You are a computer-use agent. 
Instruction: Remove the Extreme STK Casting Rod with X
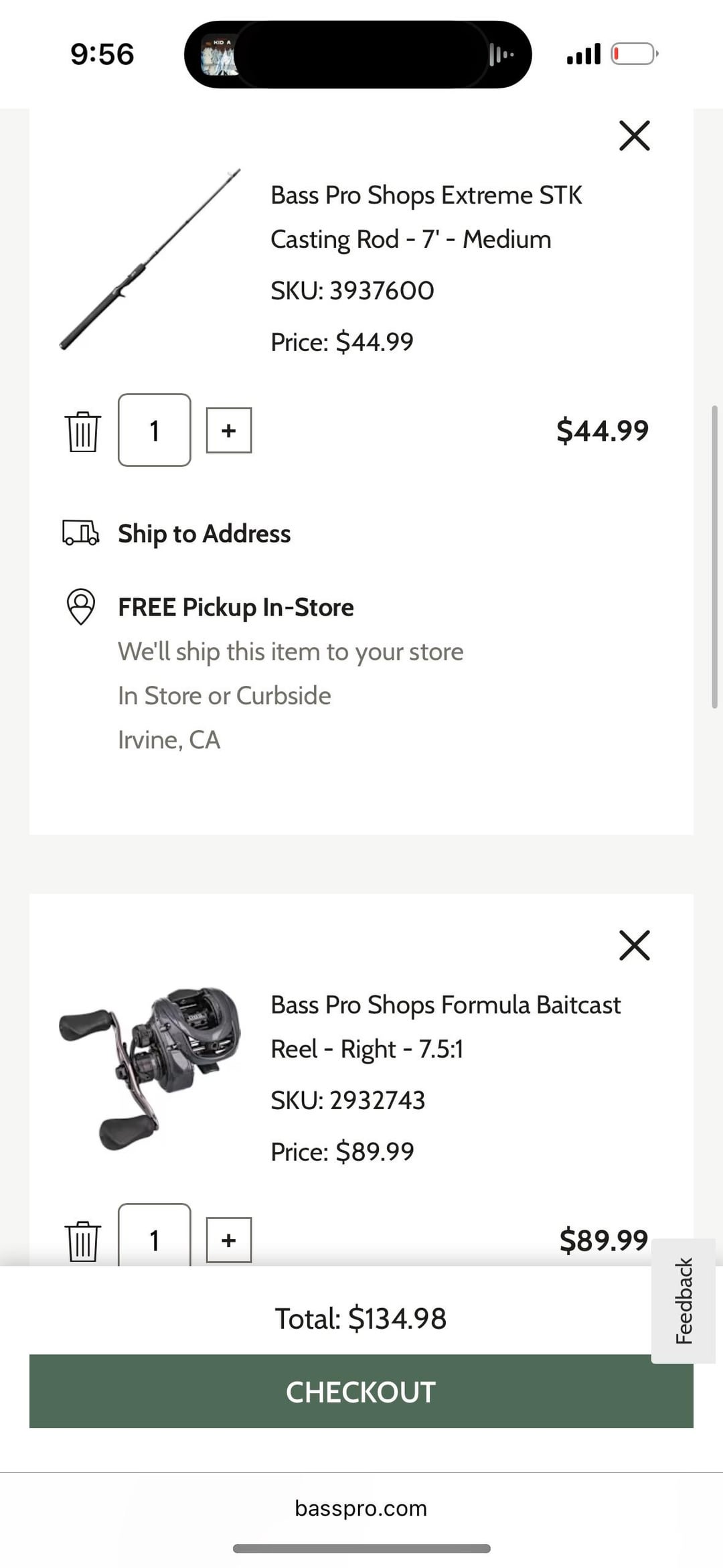[634, 136]
